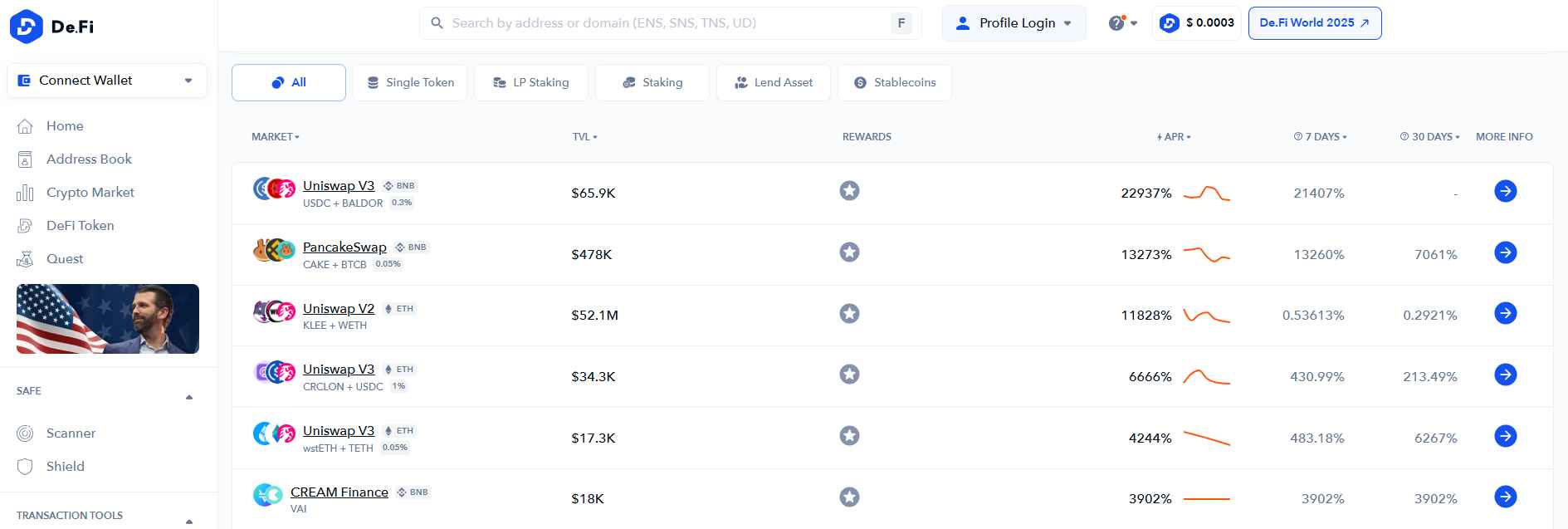This screenshot has height=529, width=1568.
Task: Open the Connect Wallet dropdown
Action: 107,81
